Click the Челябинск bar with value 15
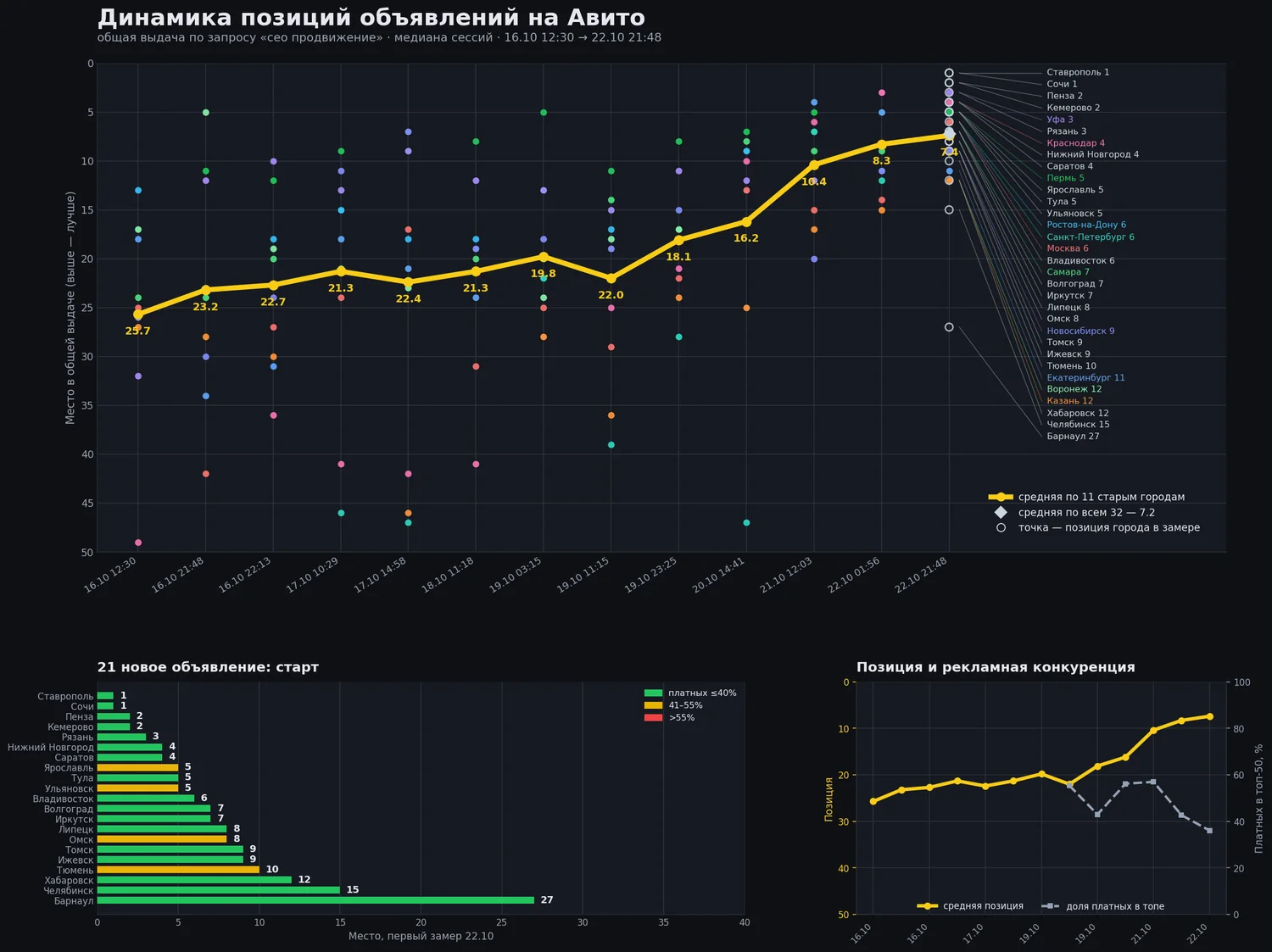This screenshot has height=952, width=1272. [x=219, y=890]
